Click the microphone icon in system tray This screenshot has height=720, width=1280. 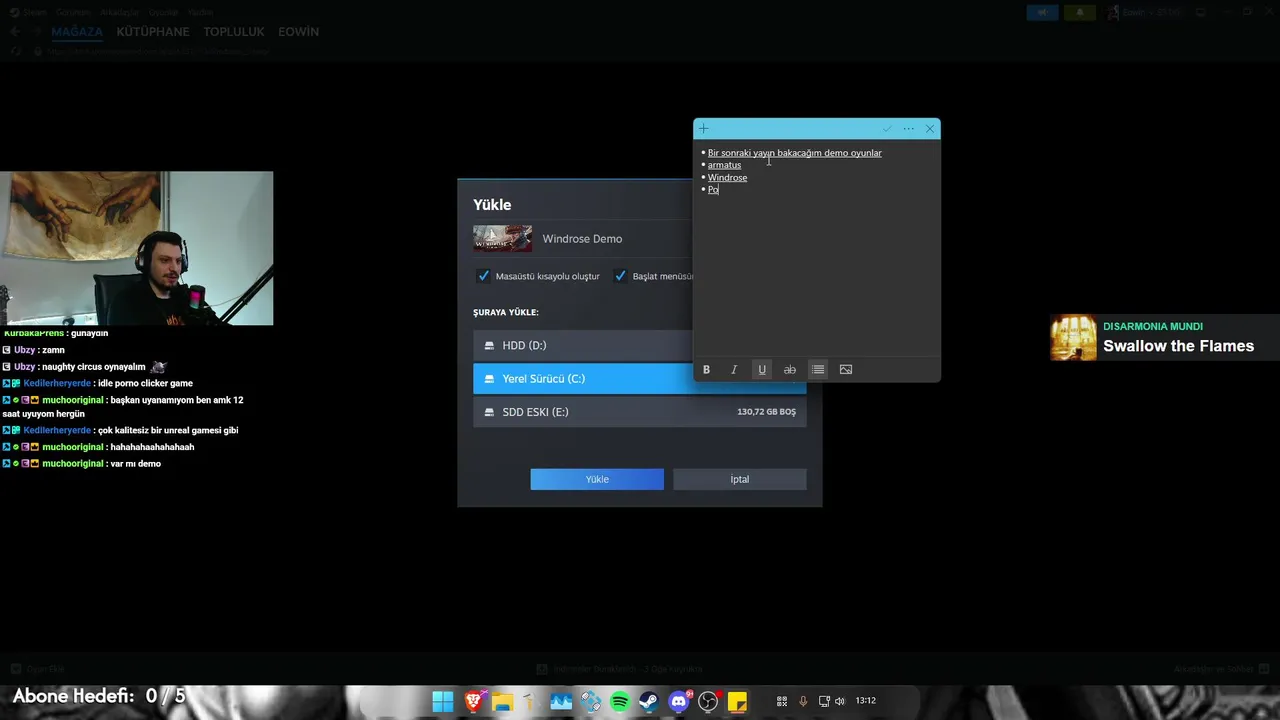[x=803, y=701]
